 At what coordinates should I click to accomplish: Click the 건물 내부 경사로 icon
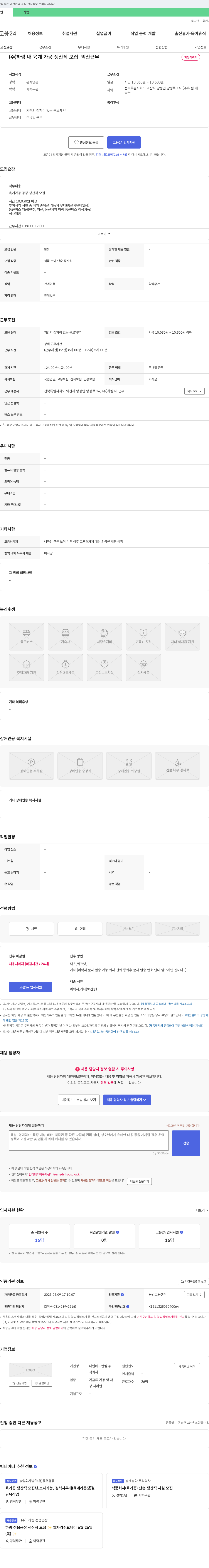click(x=177, y=766)
